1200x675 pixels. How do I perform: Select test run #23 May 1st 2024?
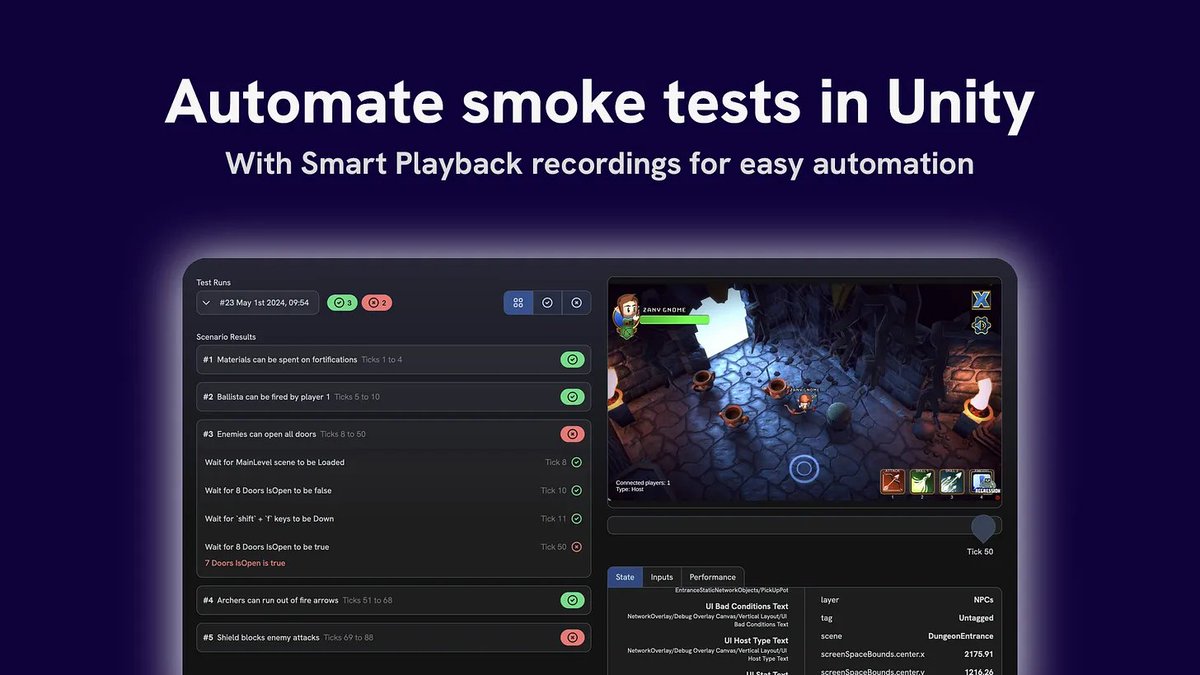pyautogui.click(x=258, y=302)
